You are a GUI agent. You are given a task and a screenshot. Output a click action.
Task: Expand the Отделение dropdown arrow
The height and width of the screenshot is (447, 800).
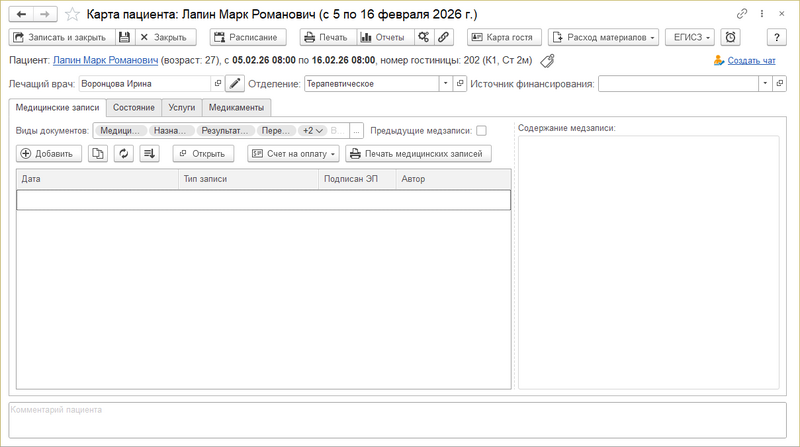[x=445, y=84]
